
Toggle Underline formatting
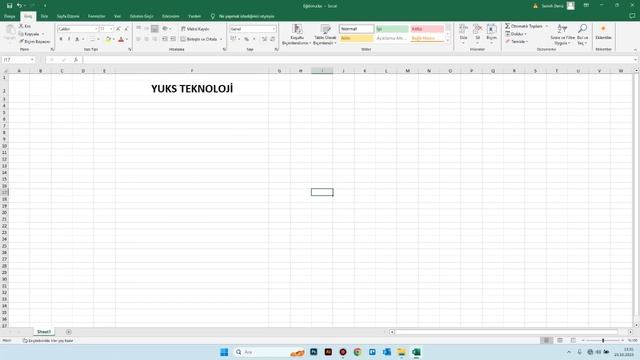pyautogui.click(x=77, y=39)
